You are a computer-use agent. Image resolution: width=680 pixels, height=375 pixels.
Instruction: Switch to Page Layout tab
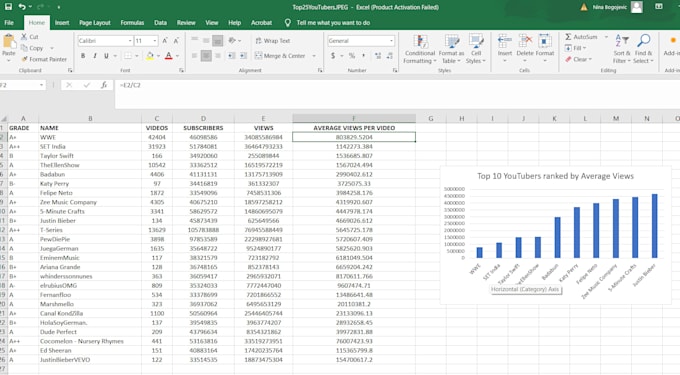coord(95,23)
